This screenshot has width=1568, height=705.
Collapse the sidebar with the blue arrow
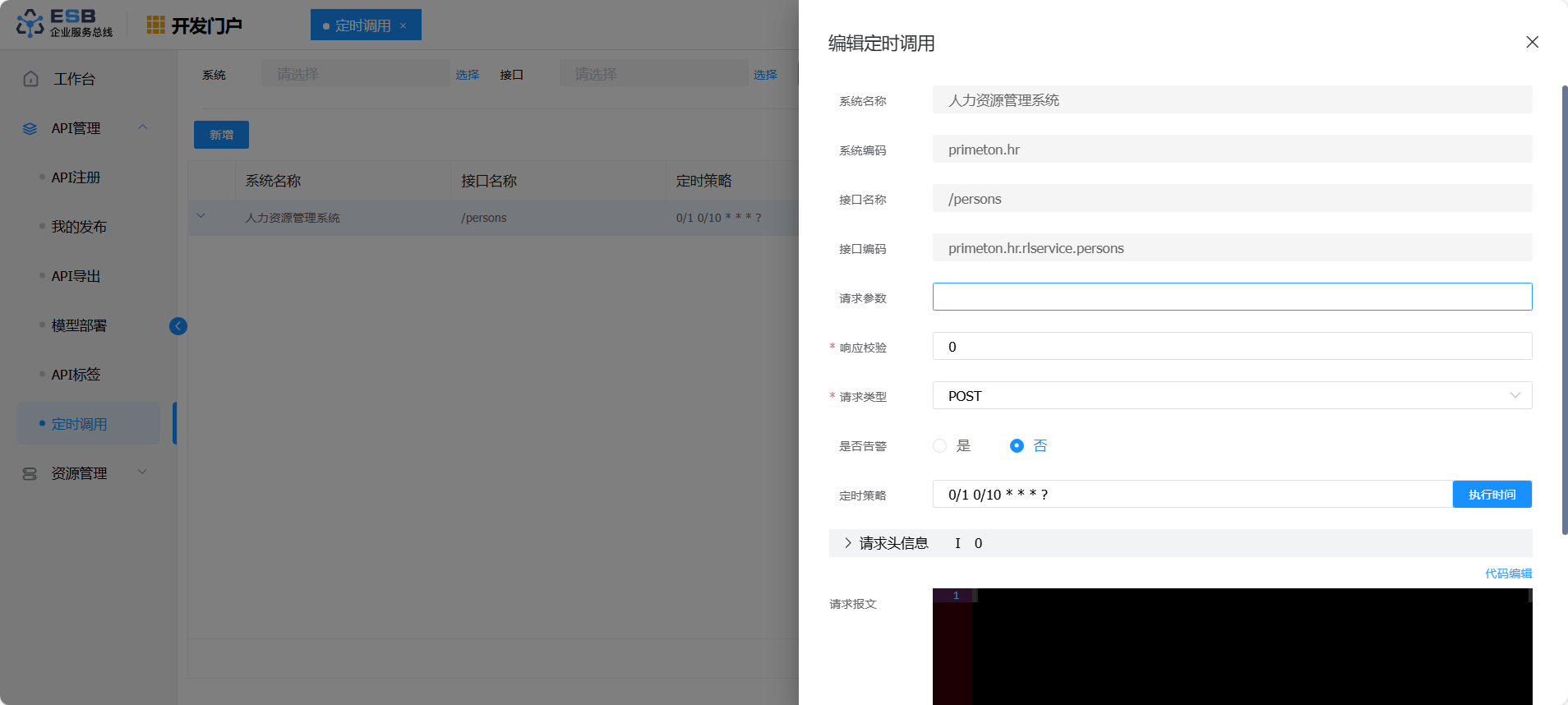point(178,326)
